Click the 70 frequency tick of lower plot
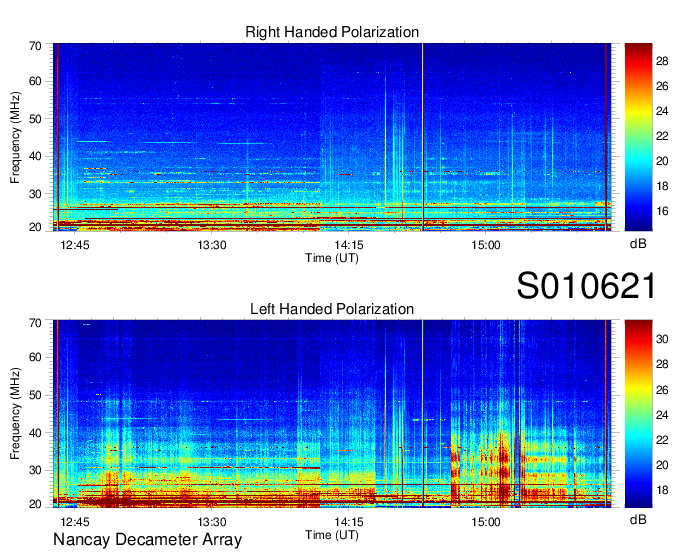 (x=35, y=323)
